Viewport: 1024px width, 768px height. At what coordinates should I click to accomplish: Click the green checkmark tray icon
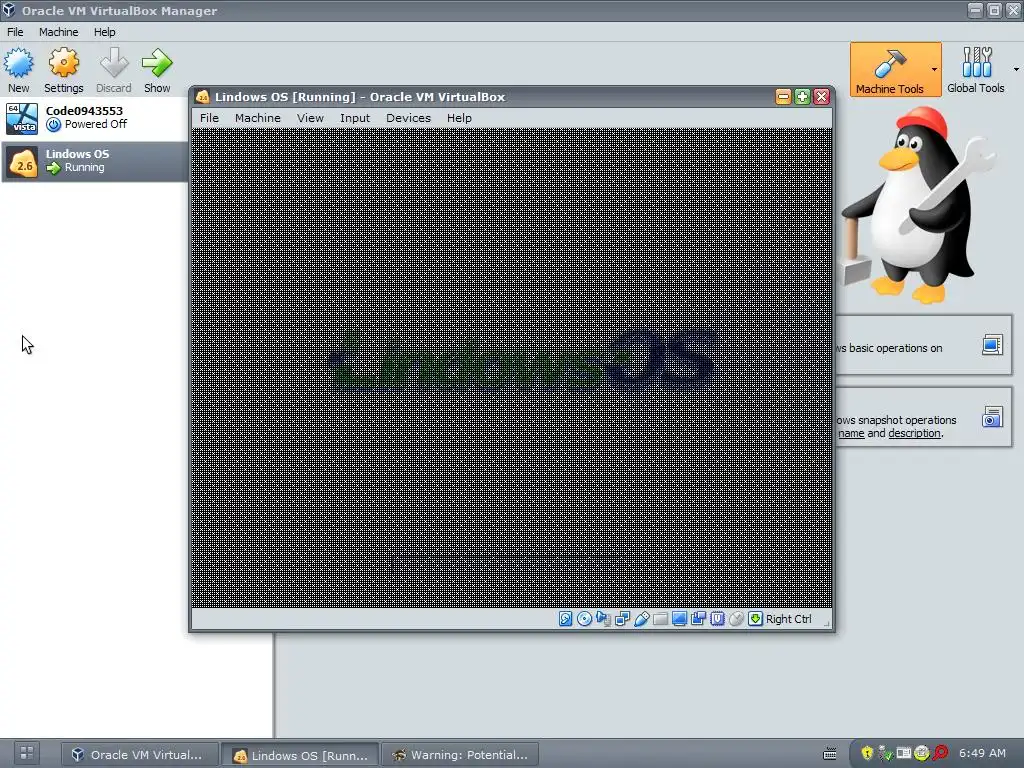pyautogui.click(x=886, y=753)
